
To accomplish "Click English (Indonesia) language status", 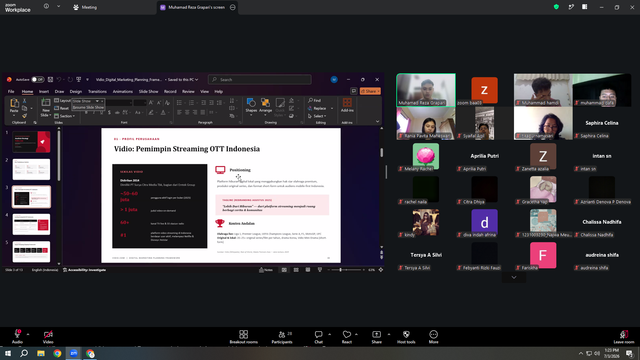I will point(45,270).
